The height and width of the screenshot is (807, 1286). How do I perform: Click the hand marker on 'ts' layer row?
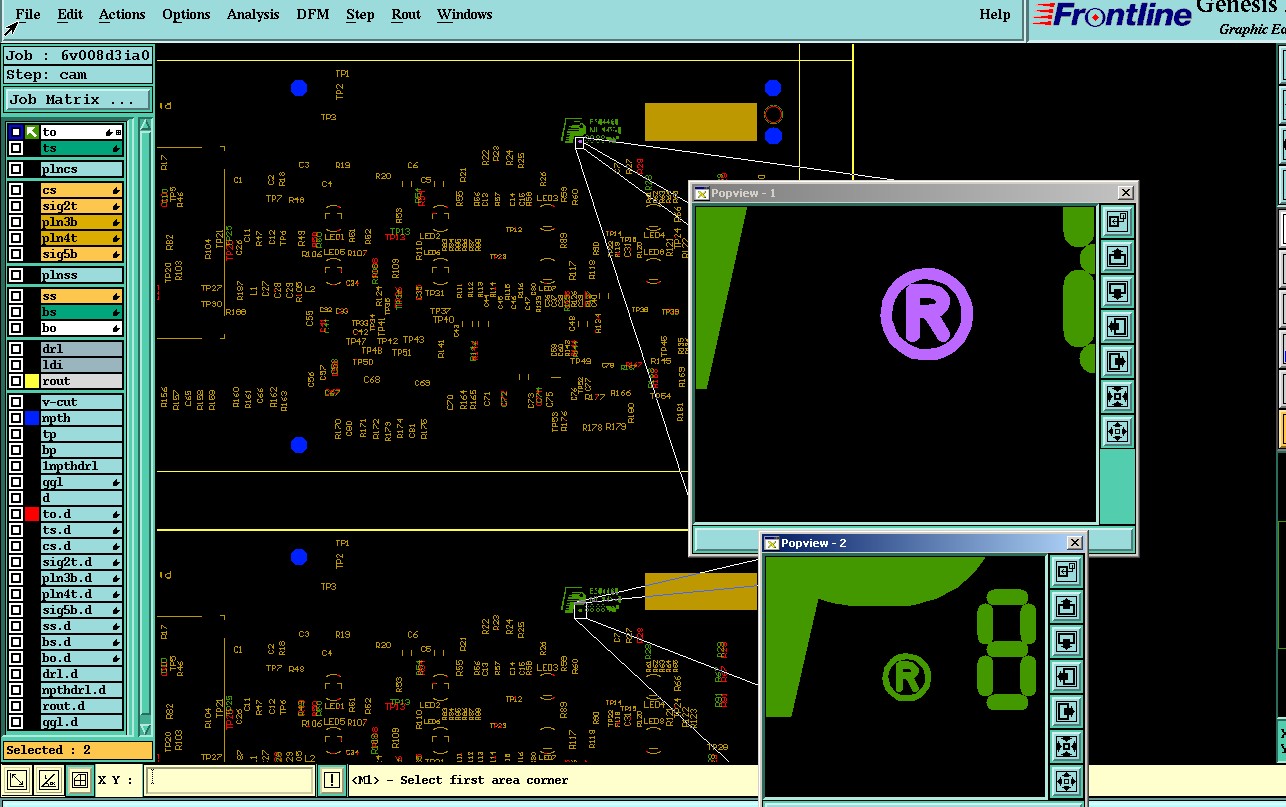(x=116, y=148)
